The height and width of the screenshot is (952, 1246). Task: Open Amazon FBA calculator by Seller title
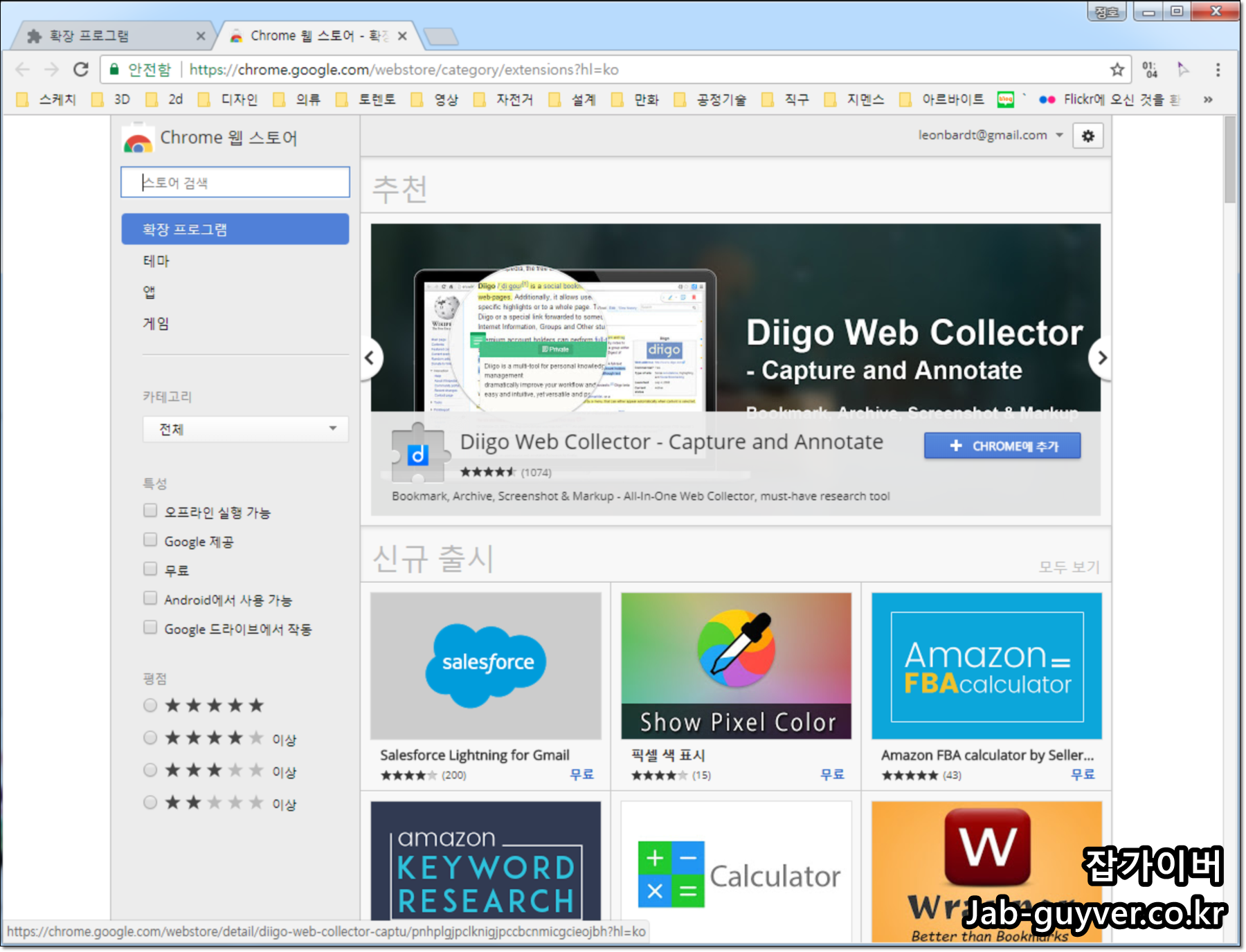tap(987, 756)
